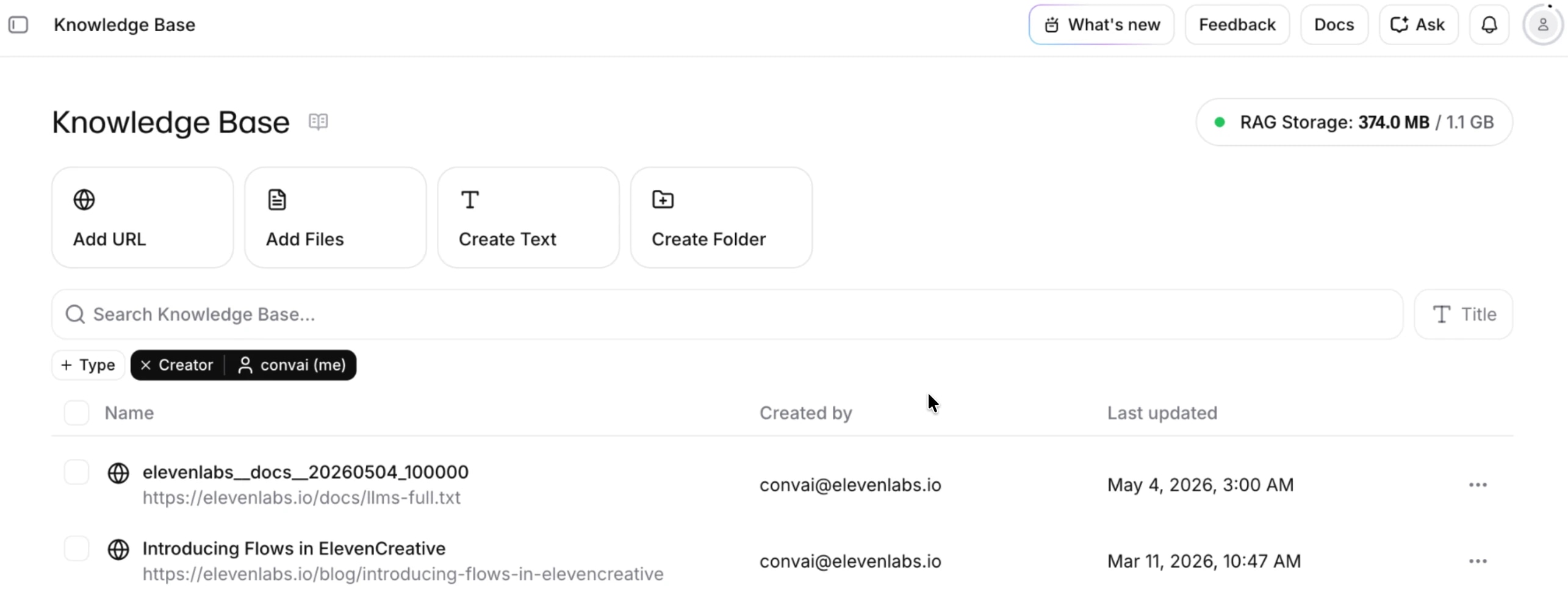
Task: Click the Create Text card
Action: [x=528, y=217]
